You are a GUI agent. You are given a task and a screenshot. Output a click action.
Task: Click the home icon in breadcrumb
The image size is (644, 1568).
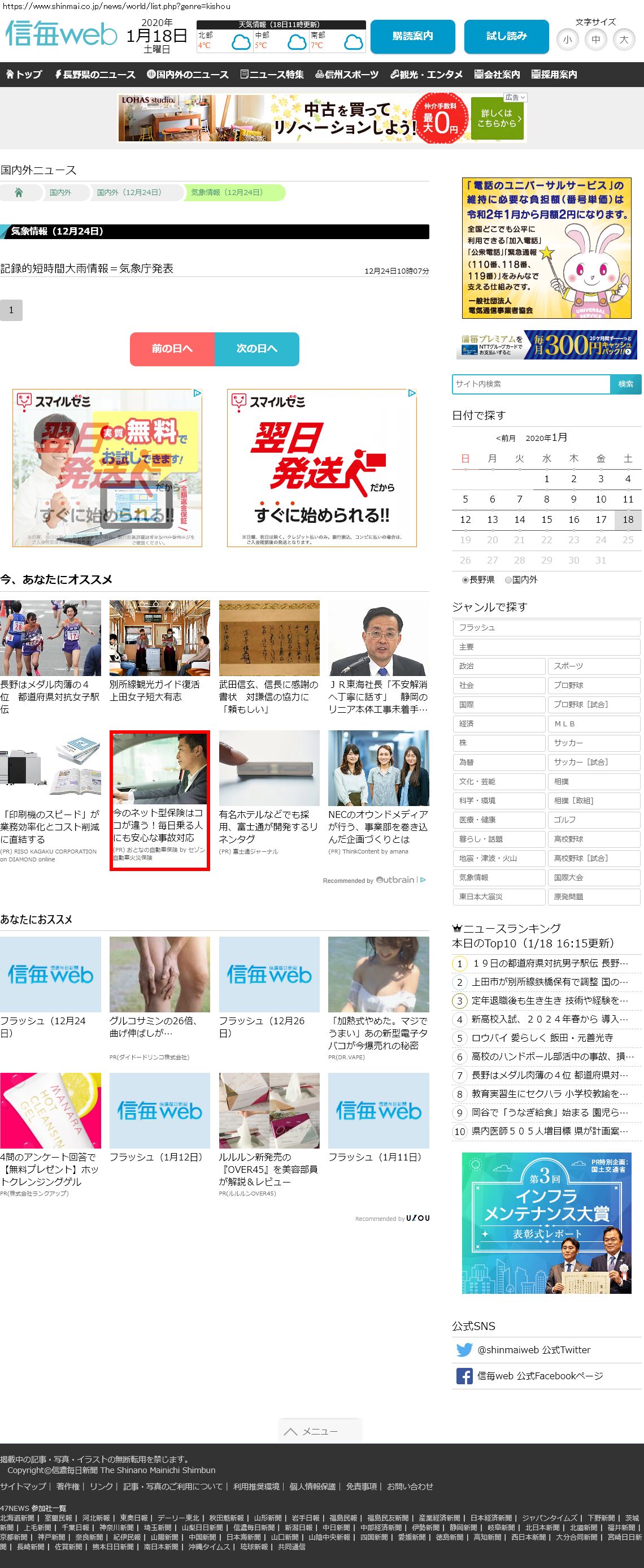tap(19, 192)
